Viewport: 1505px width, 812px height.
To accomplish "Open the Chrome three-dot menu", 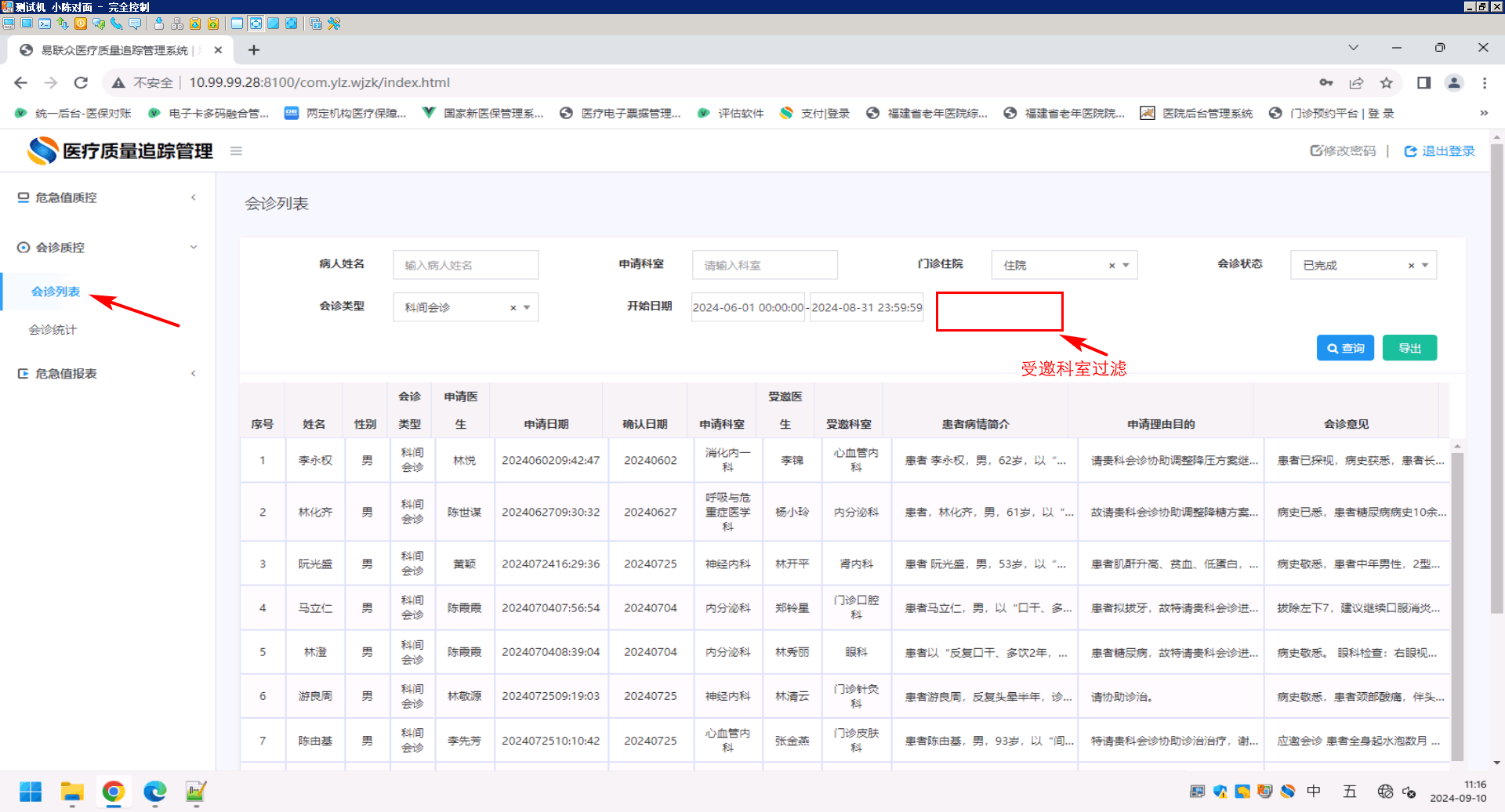I will click(x=1485, y=82).
